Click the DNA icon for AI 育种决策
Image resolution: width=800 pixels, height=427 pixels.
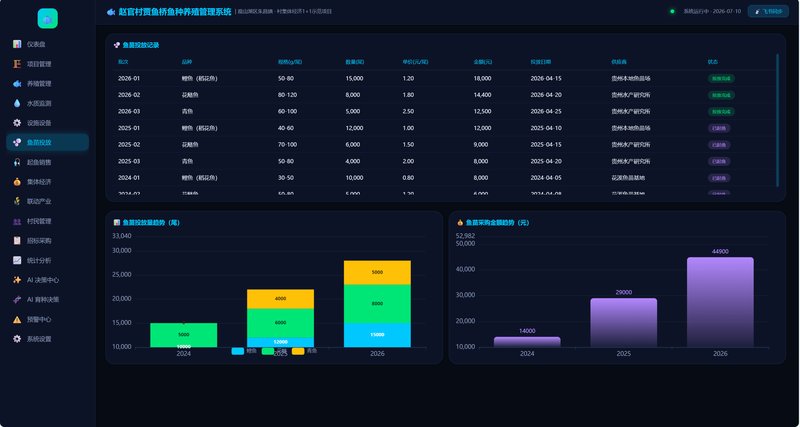[x=17, y=299]
